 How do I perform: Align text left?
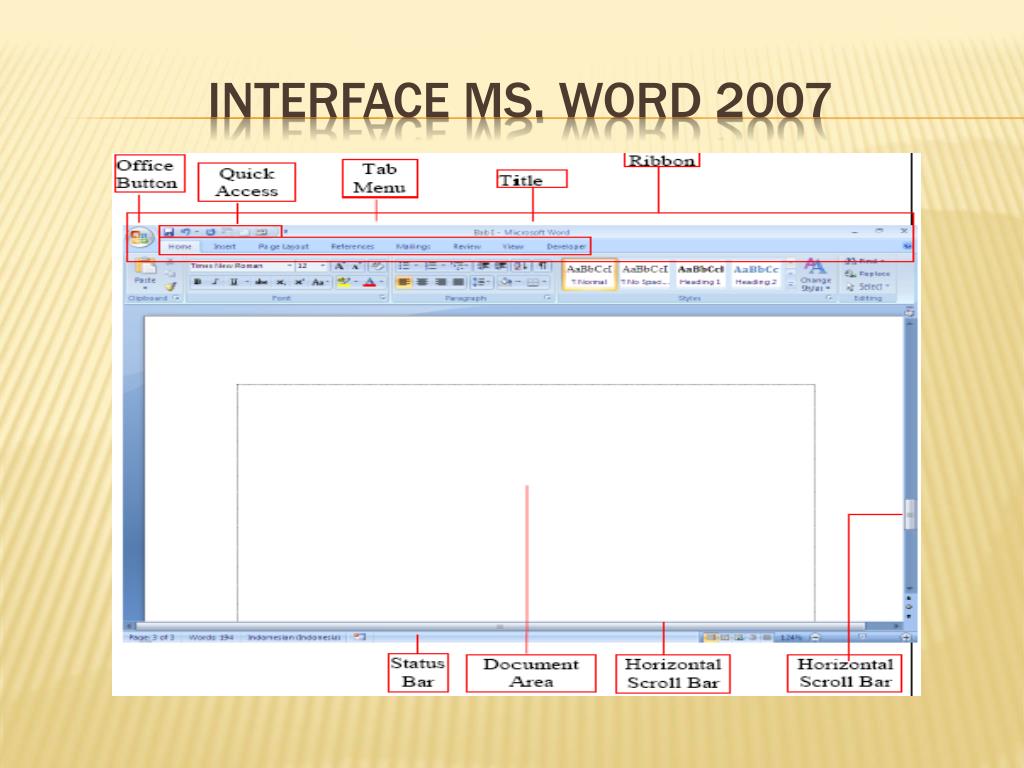404,282
